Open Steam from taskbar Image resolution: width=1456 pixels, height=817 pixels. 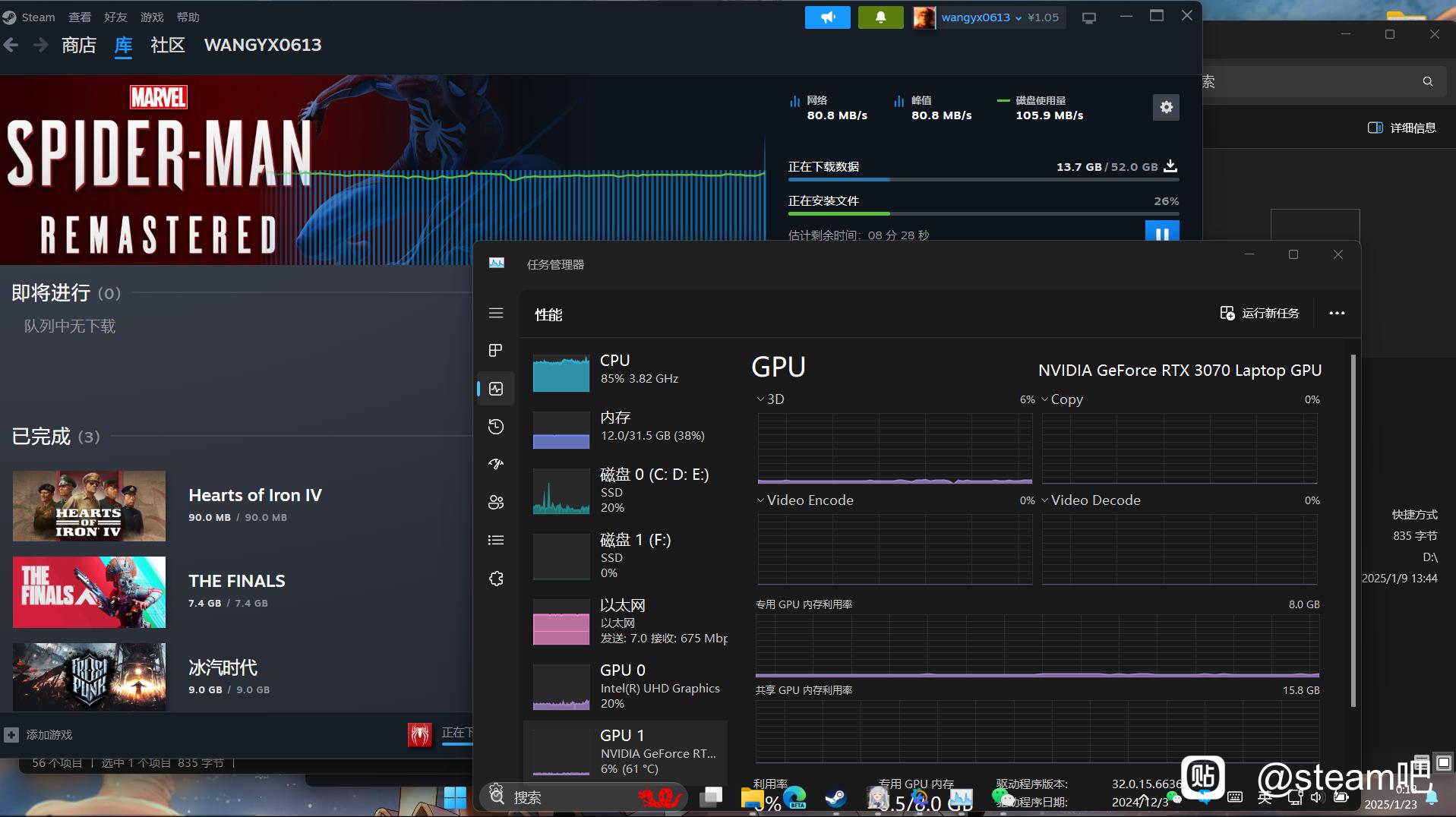coord(835,797)
